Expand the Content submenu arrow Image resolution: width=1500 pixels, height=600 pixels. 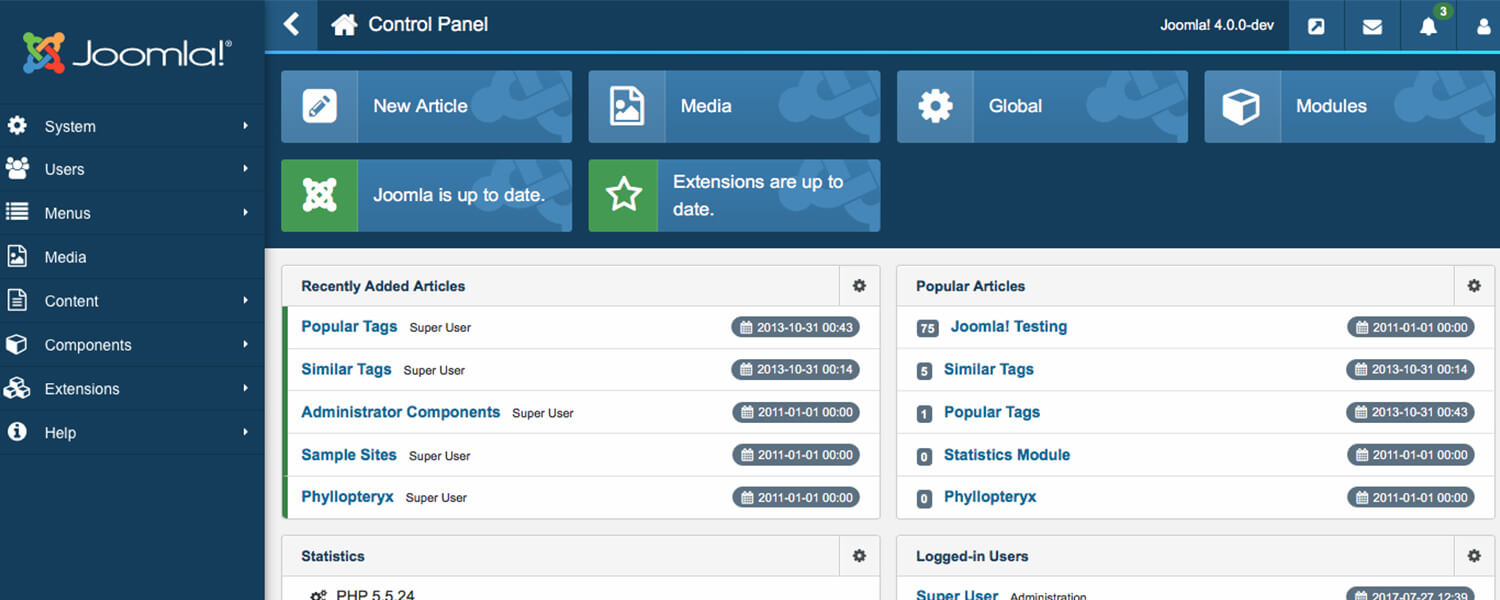click(x=245, y=300)
